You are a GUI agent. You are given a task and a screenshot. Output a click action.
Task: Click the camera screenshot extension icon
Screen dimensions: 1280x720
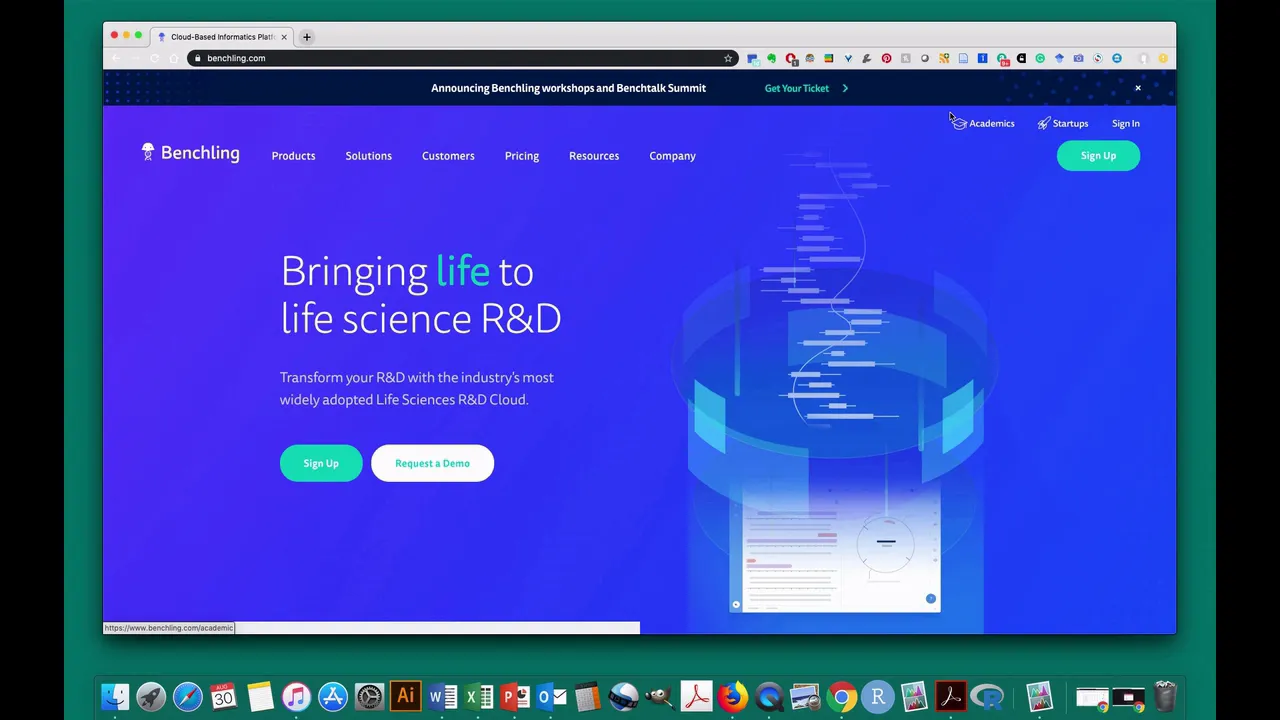pos(1078,58)
